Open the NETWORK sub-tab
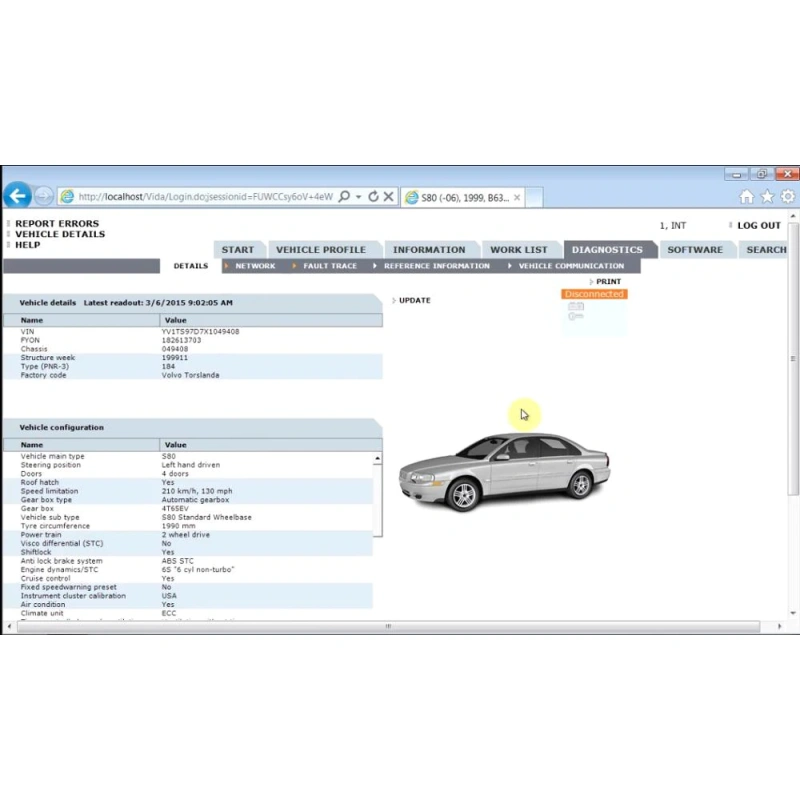 point(255,266)
